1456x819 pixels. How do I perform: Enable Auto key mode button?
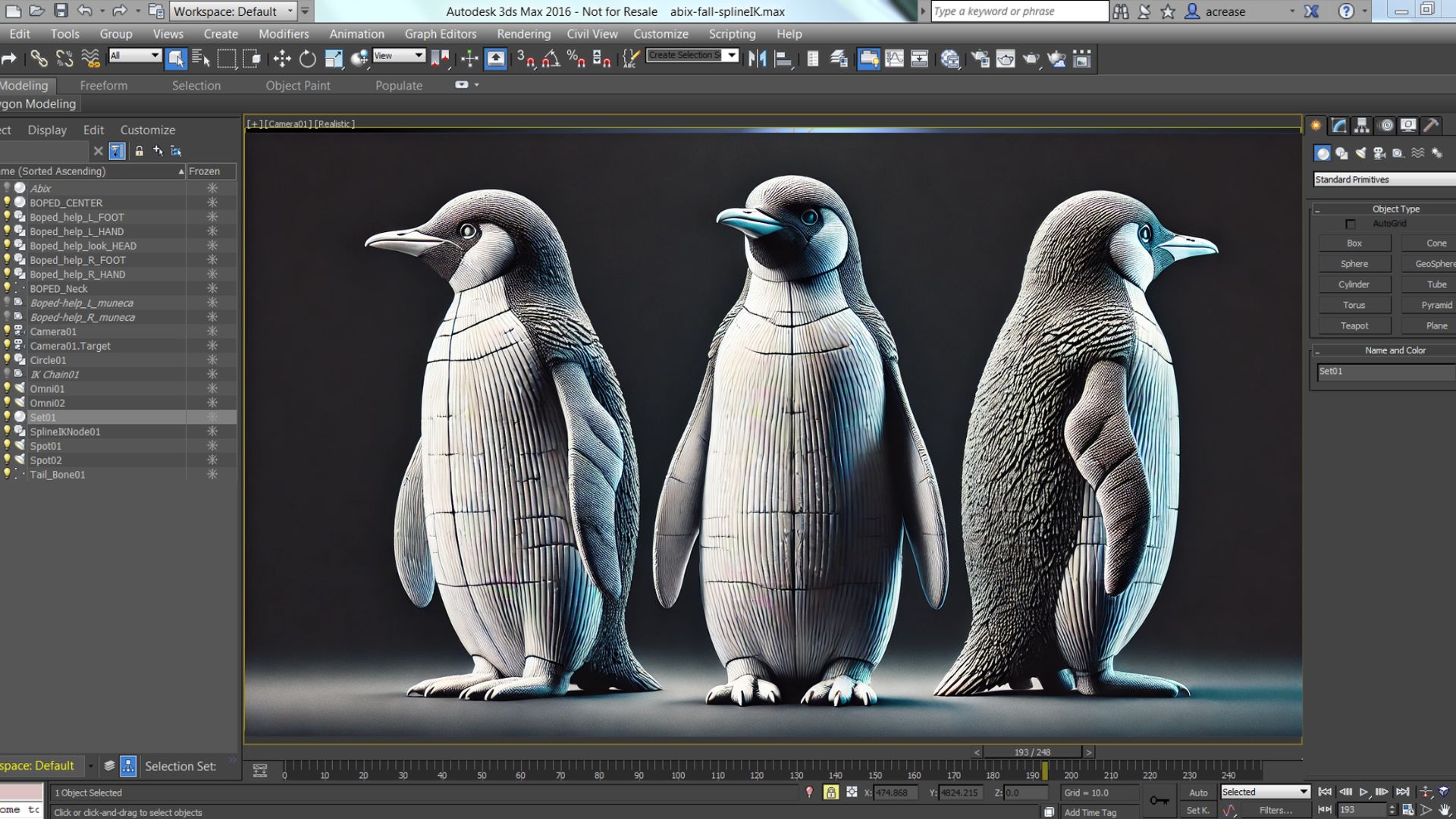pos(1198,792)
